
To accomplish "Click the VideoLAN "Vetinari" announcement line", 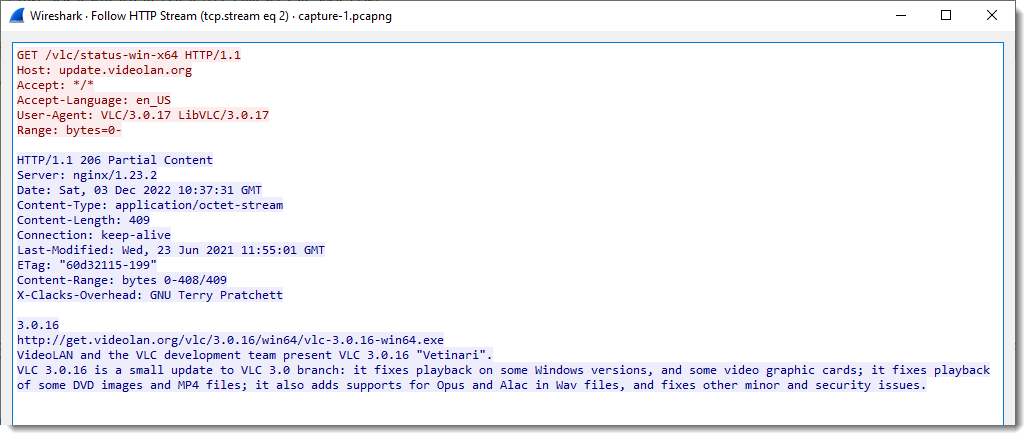I will coord(255,355).
